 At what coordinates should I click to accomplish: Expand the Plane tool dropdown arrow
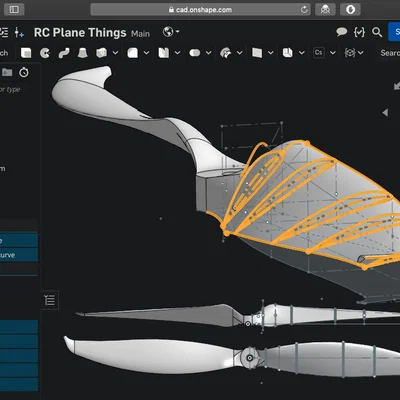271,53
